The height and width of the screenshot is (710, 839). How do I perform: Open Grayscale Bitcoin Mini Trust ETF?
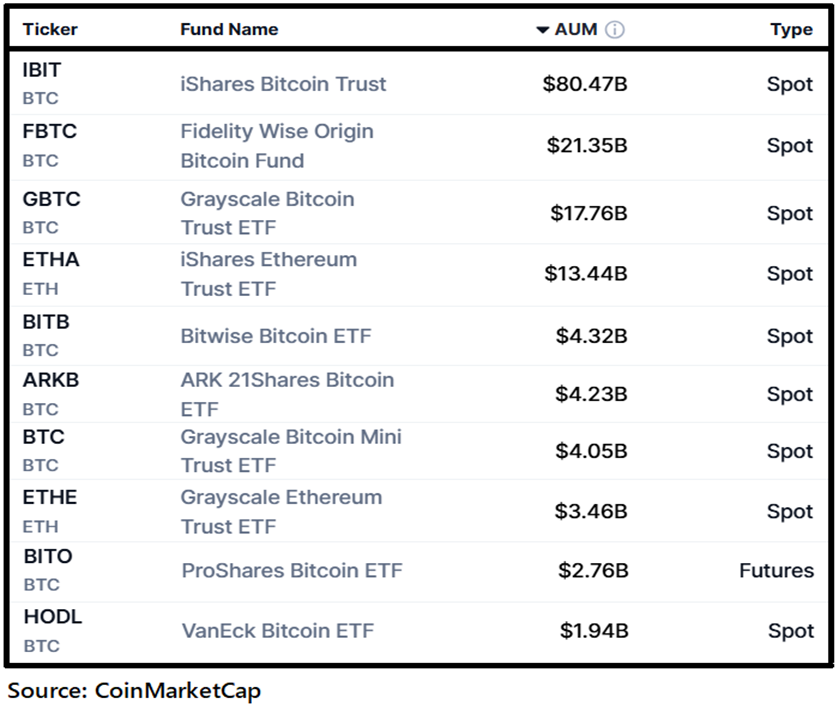[291, 451]
